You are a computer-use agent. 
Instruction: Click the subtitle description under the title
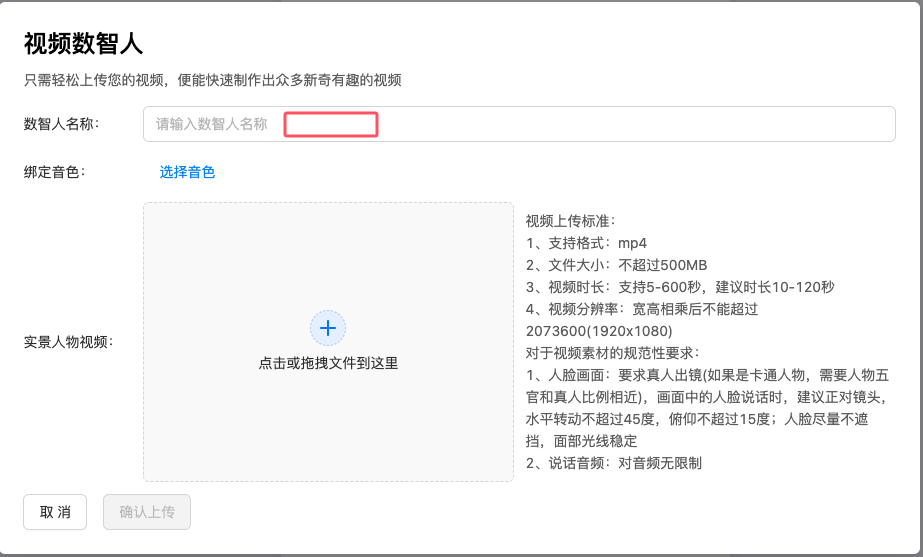click(212, 80)
